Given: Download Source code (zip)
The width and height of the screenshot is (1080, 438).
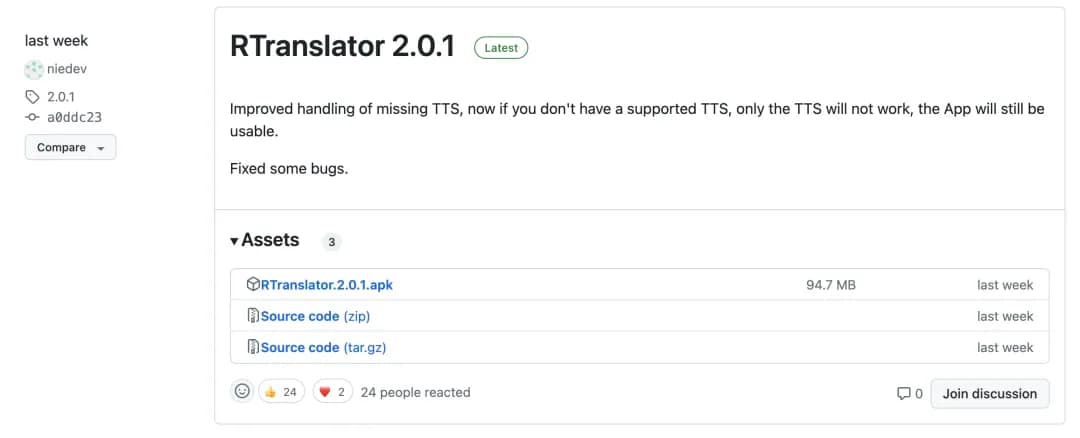Looking at the screenshot, I should click(315, 316).
